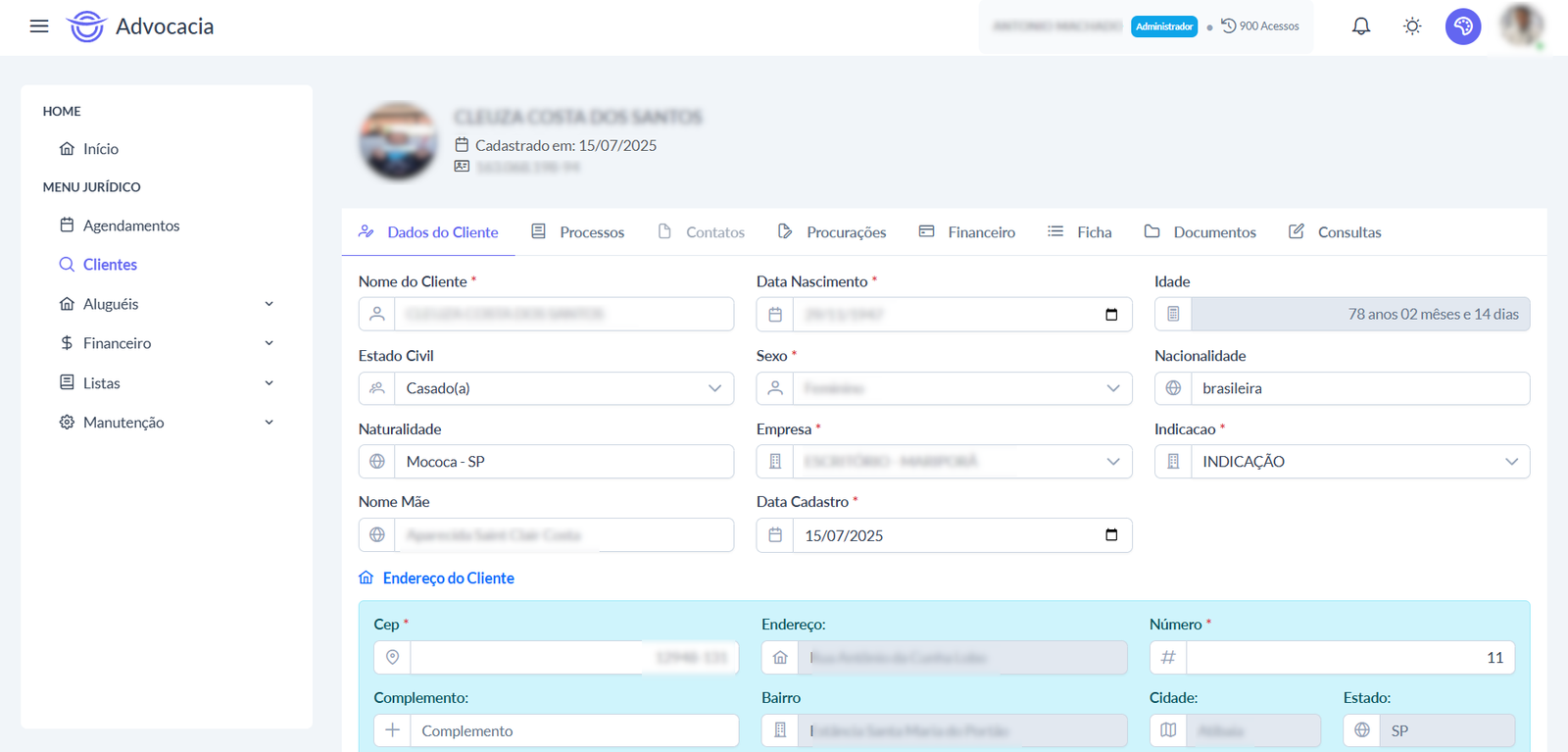
Task: Open the hamburger sidebar menu
Action: pyautogui.click(x=39, y=26)
